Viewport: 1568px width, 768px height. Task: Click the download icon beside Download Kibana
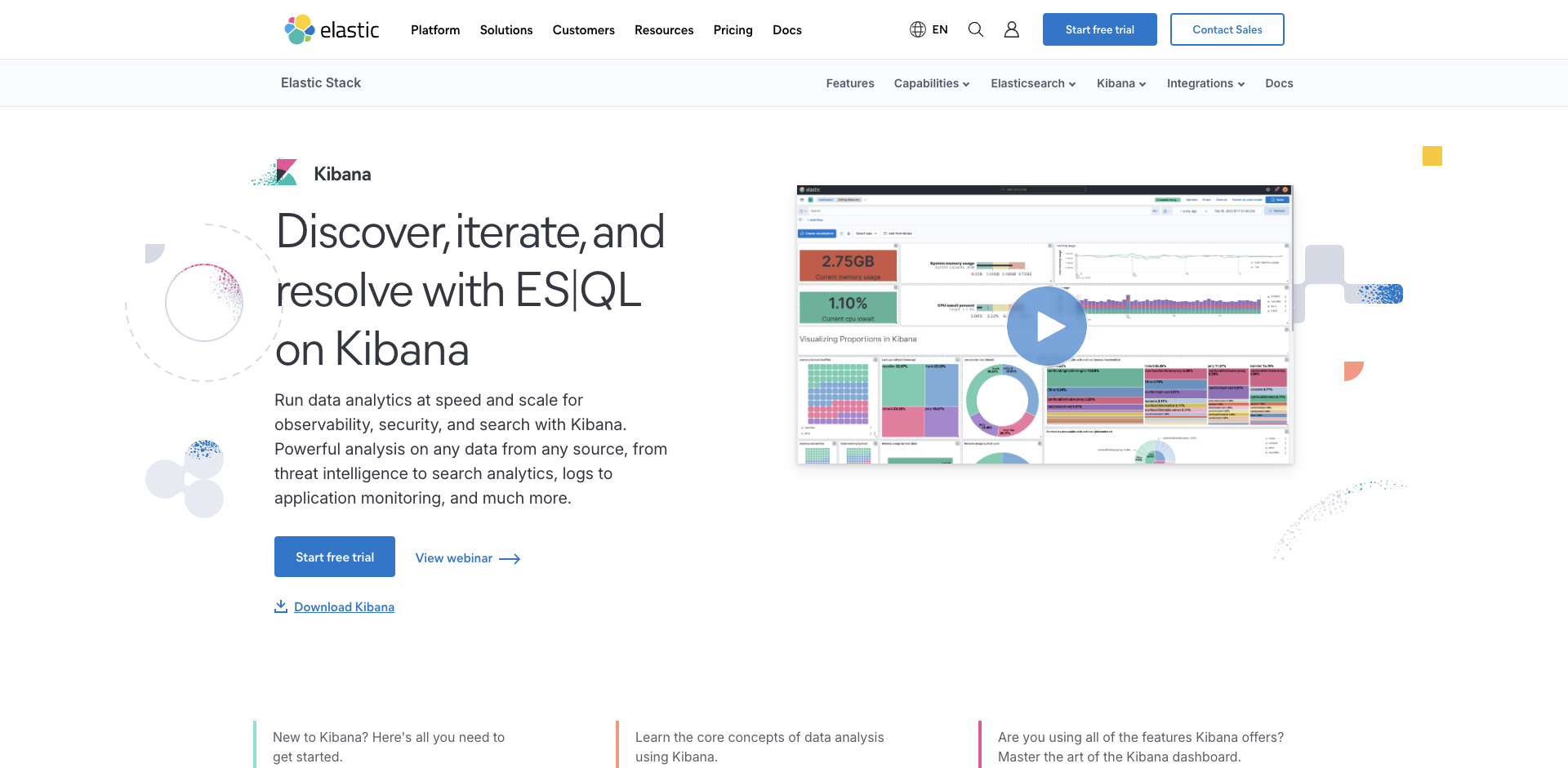click(281, 606)
